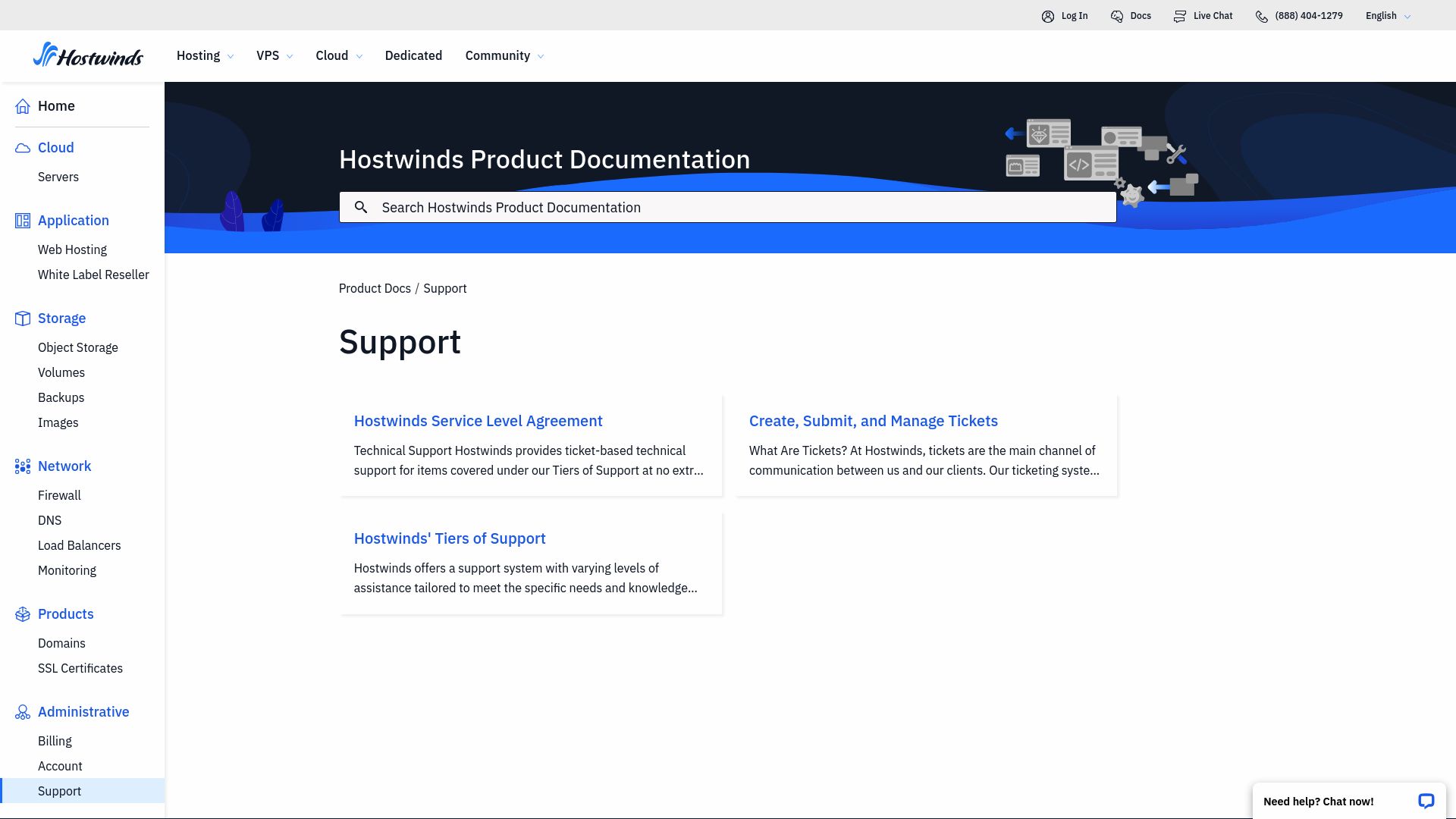Click the search magnifier icon
The height and width of the screenshot is (819, 1456).
coord(361,206)
